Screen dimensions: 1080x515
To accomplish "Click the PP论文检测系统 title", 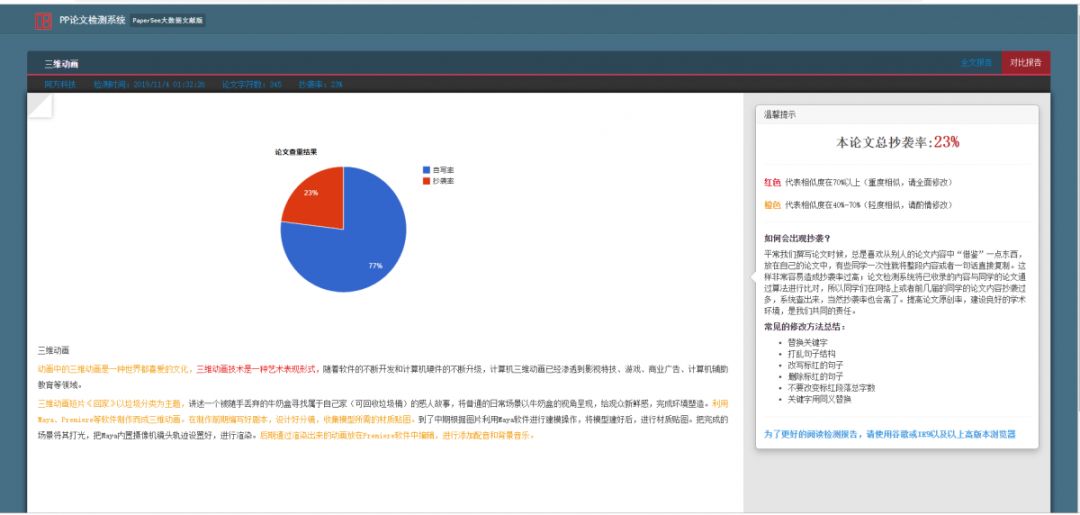I will coord(92,21).
